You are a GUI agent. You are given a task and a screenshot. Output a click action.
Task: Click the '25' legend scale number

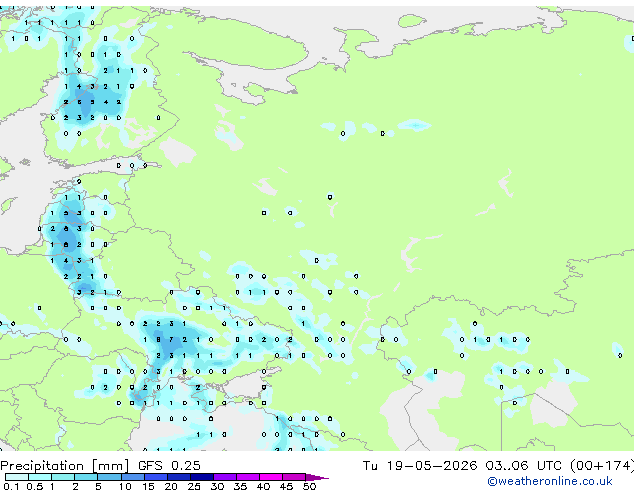(x=194, y=486)
